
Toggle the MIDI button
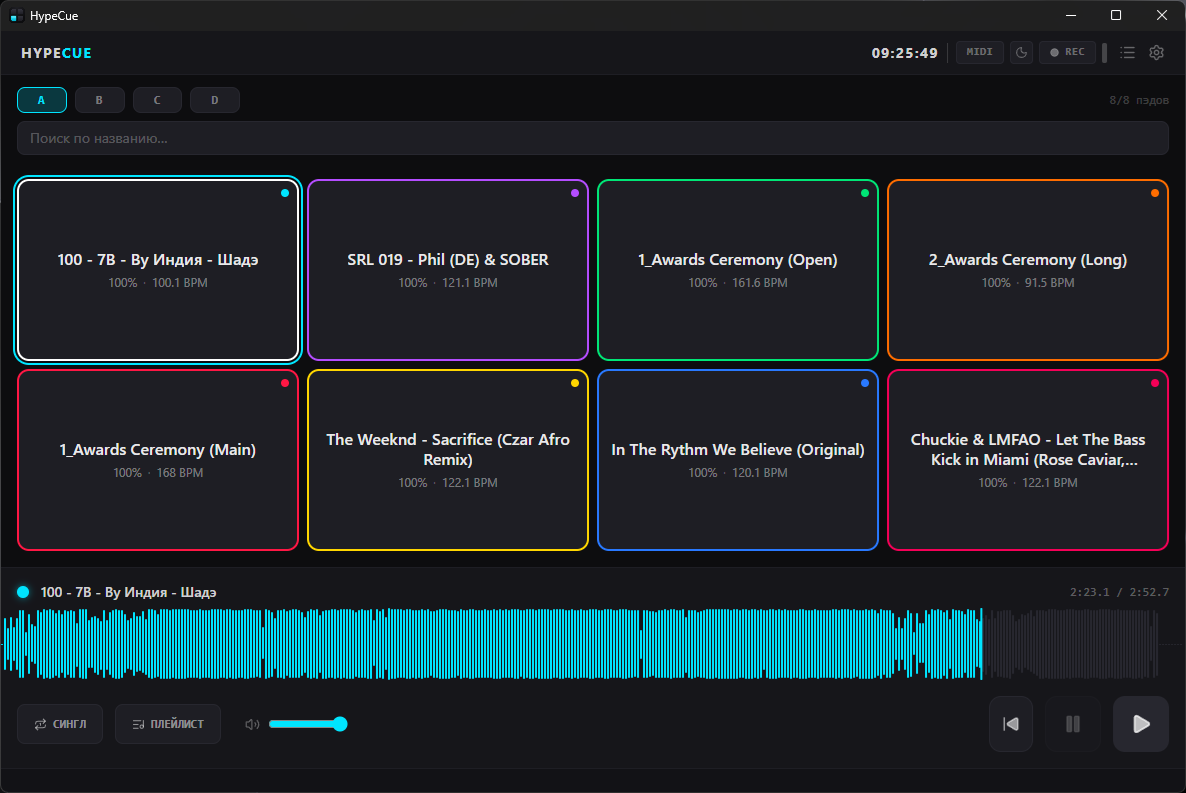pyautogui.click(x=980, y=52)
